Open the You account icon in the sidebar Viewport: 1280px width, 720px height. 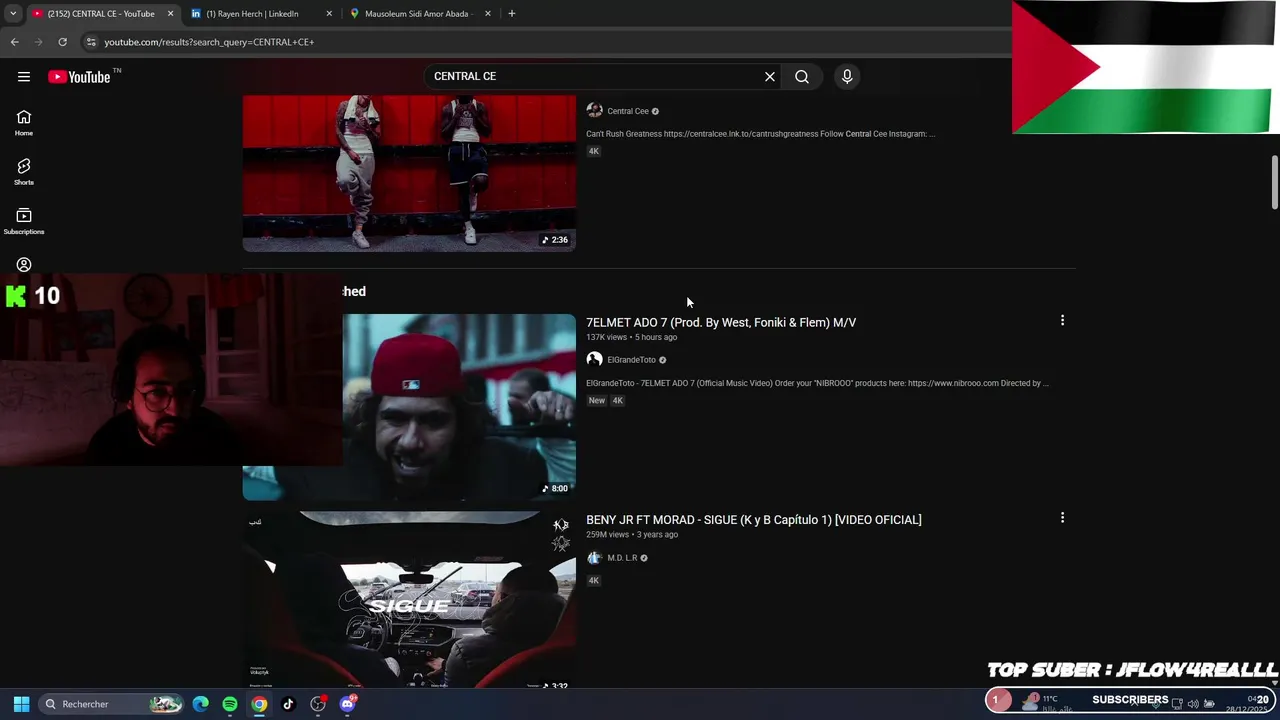tap(24, 265)
